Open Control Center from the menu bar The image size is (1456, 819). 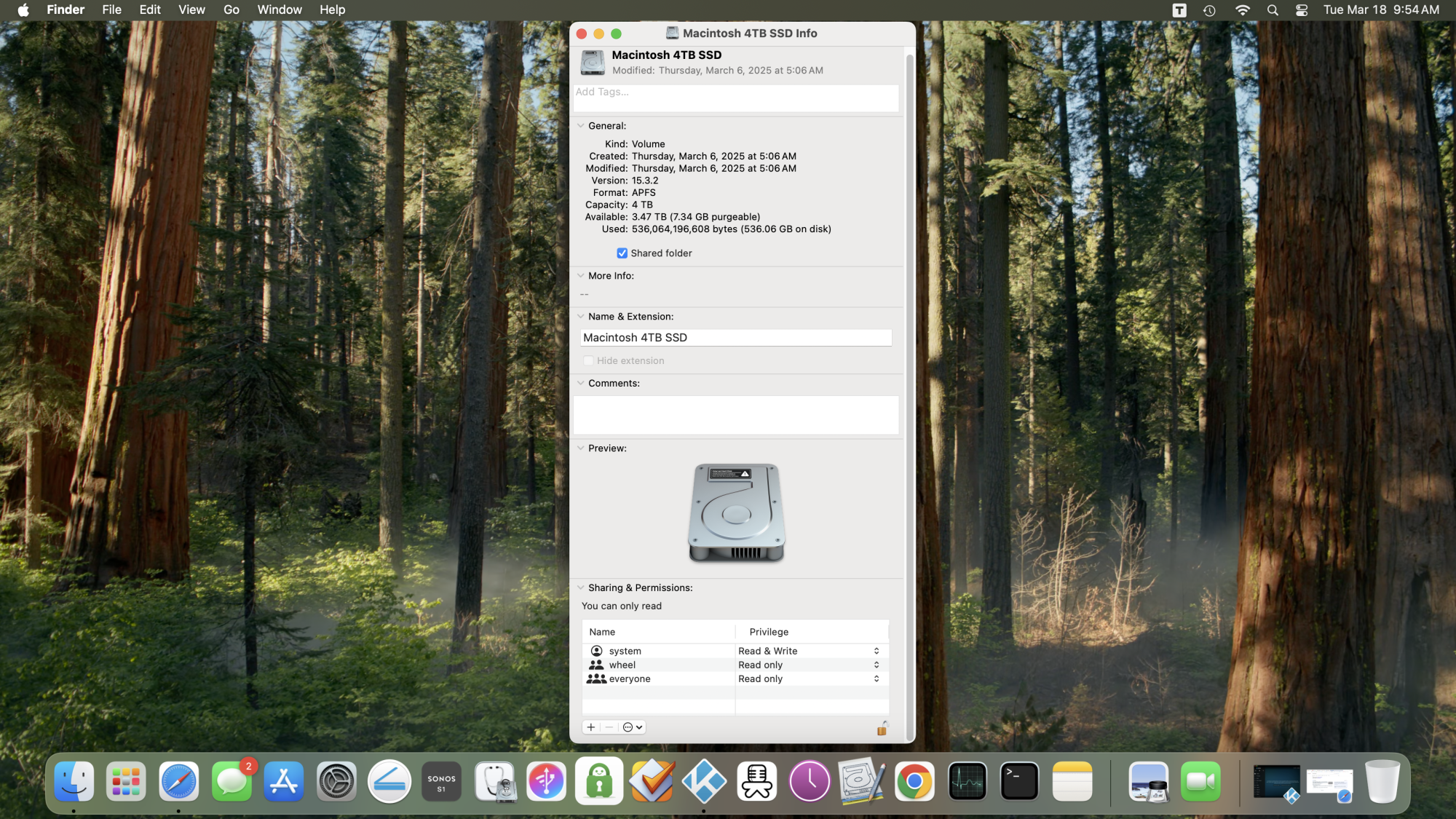1302,9
